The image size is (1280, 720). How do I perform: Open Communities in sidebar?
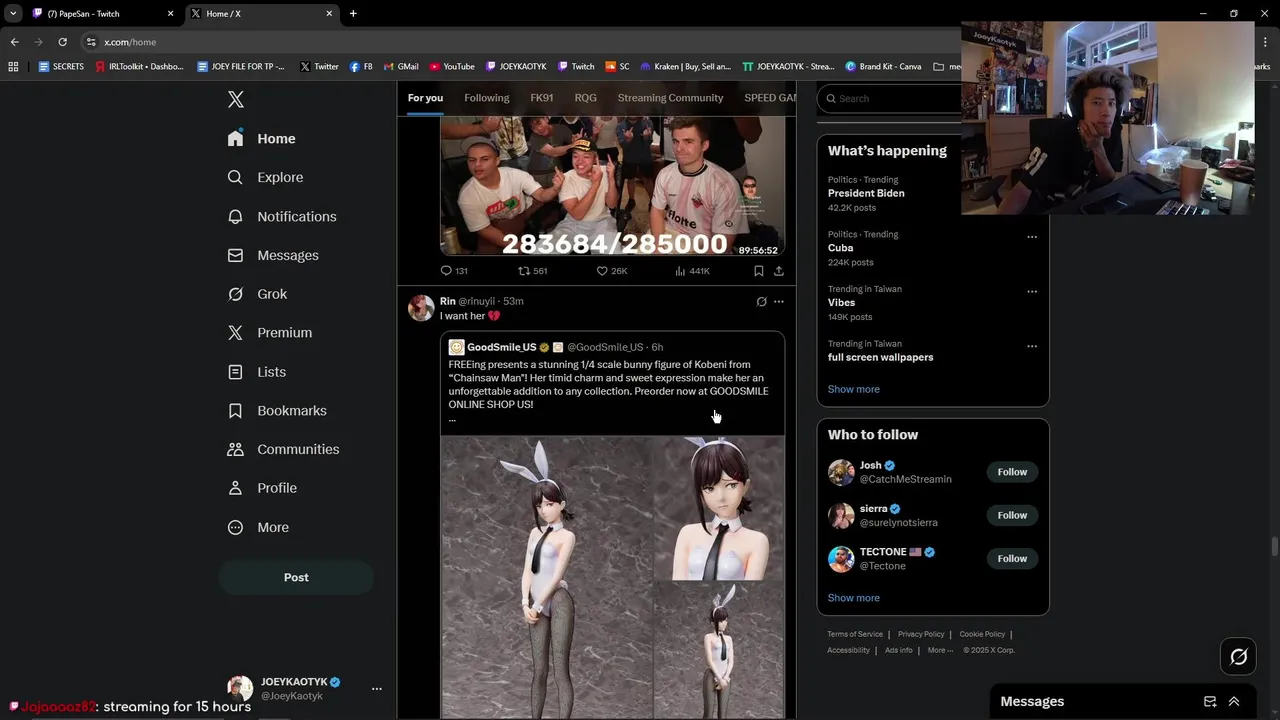click(283, 449)
